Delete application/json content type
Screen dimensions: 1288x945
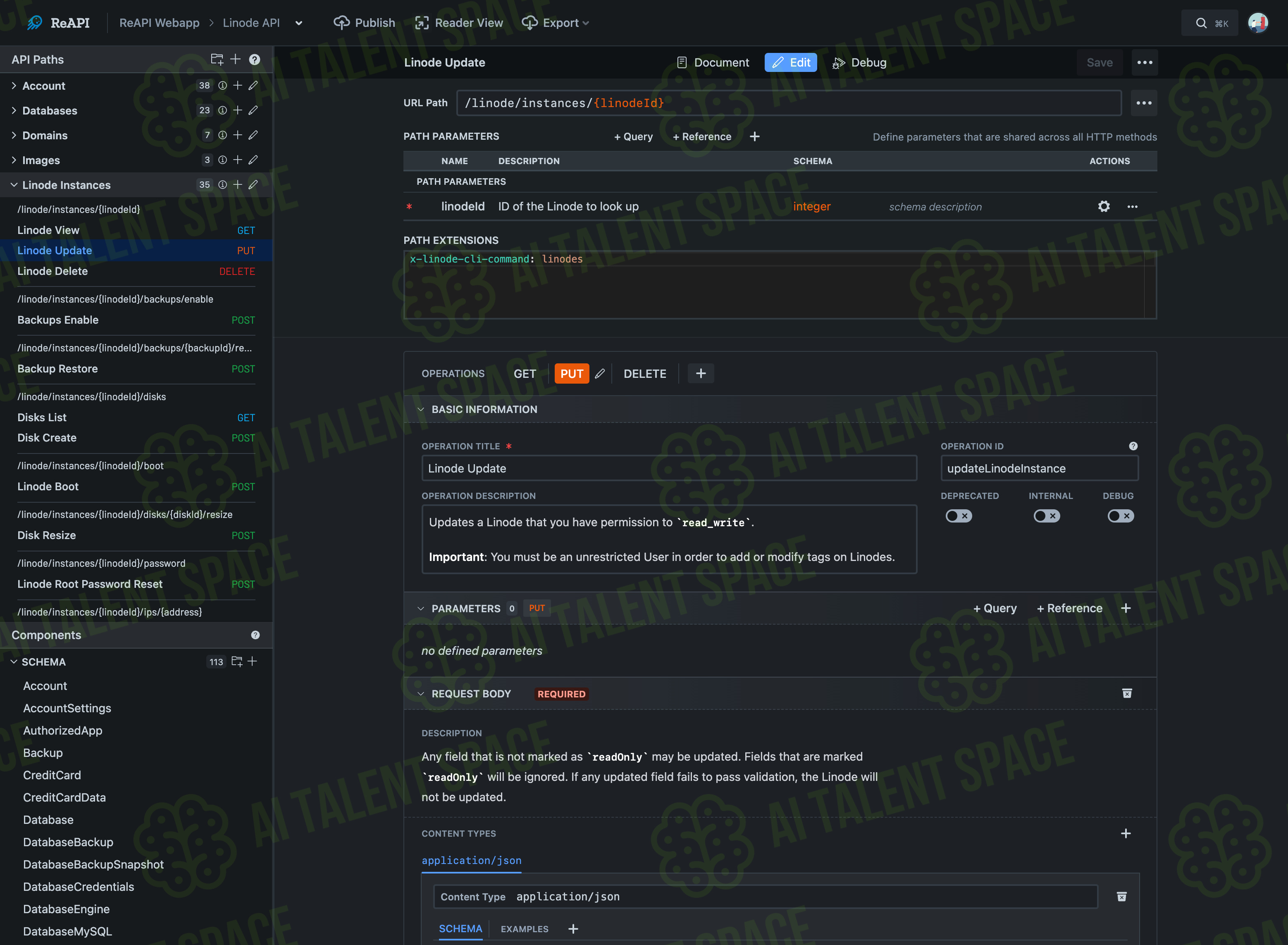click(x=1121, y=896)
